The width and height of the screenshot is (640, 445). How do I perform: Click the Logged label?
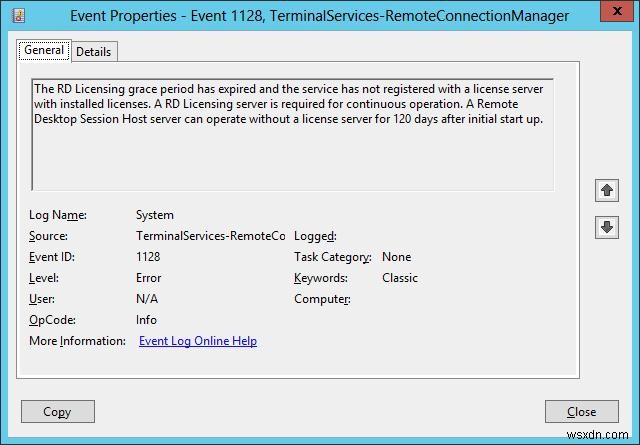pyautogui.click(x=315, y=236)
